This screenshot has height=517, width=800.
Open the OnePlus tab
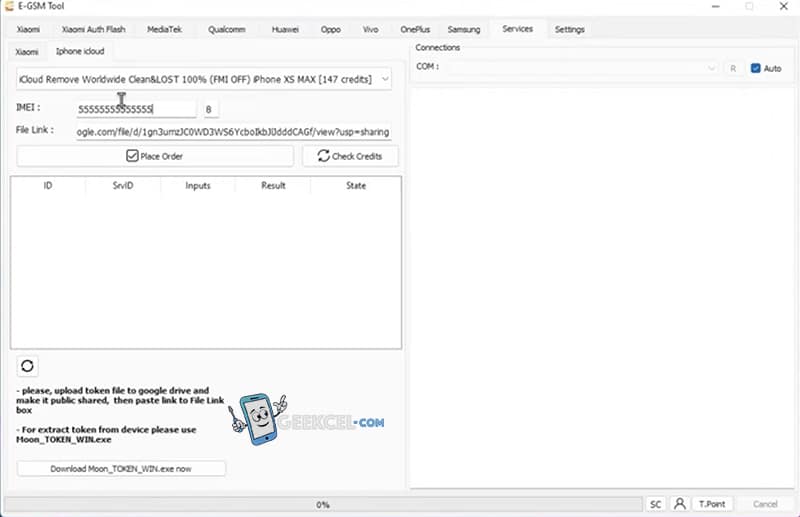[415, 30]
